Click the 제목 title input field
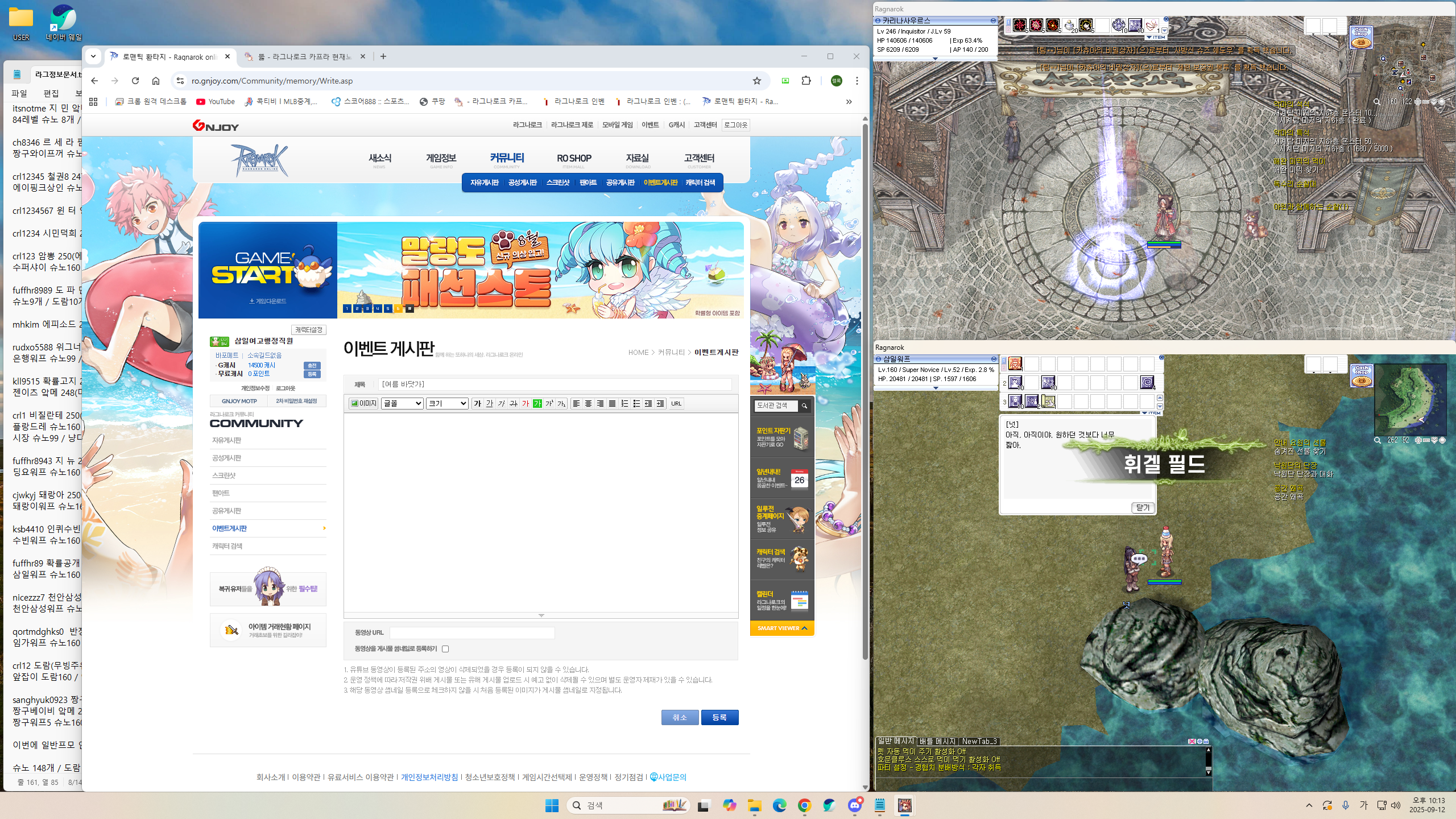This screenshot has width=1456, height=819. pos(555,384)
